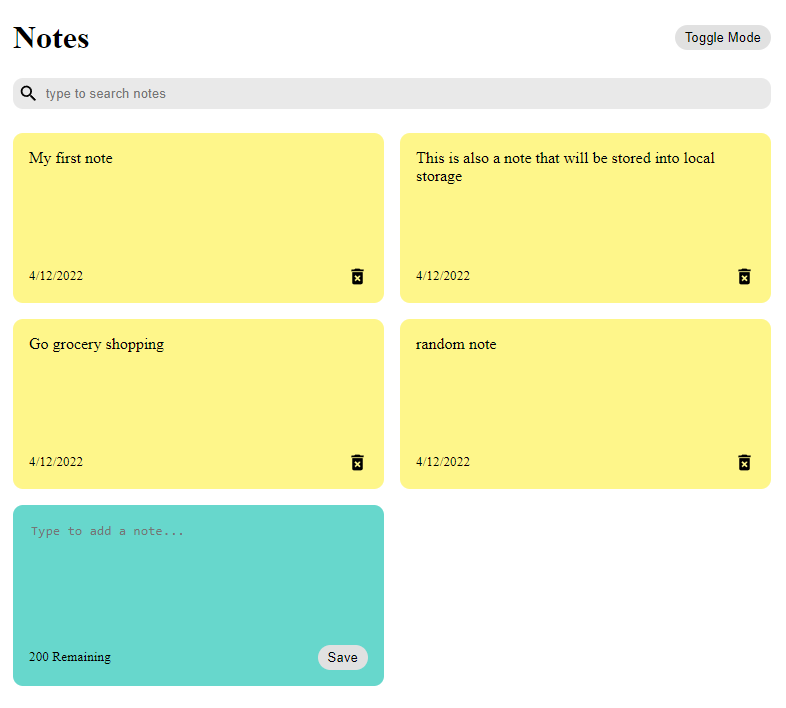Image resolution: width=786 pixels, height=708 pixels.
Task: Click the teal new-note card's bottom edge
Action: 198,682
